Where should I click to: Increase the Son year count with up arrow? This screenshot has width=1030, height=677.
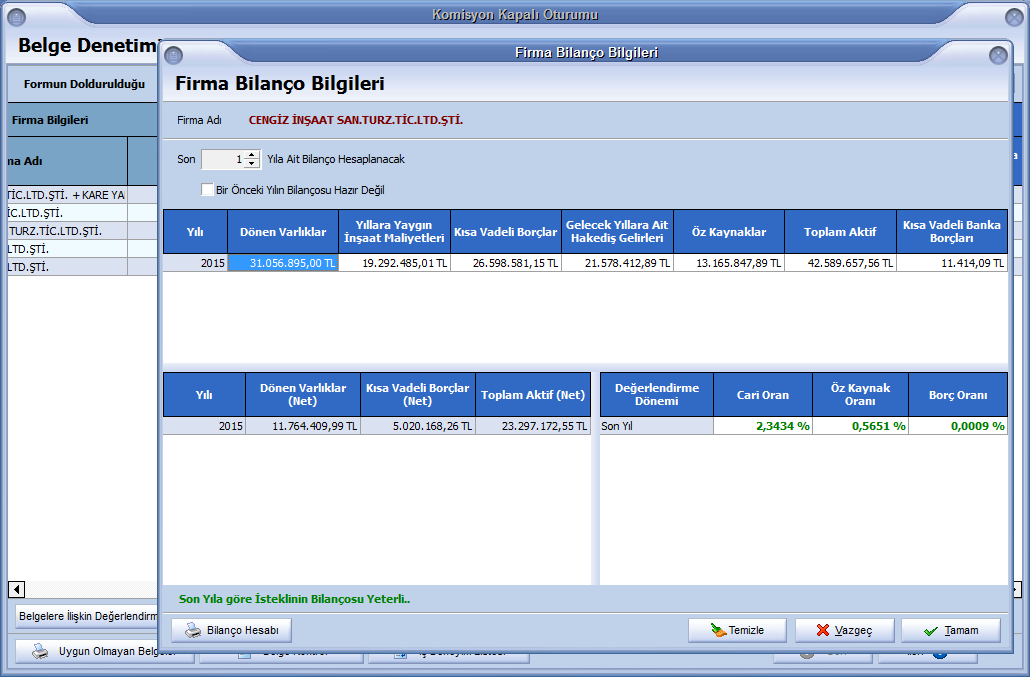(251, 155)
